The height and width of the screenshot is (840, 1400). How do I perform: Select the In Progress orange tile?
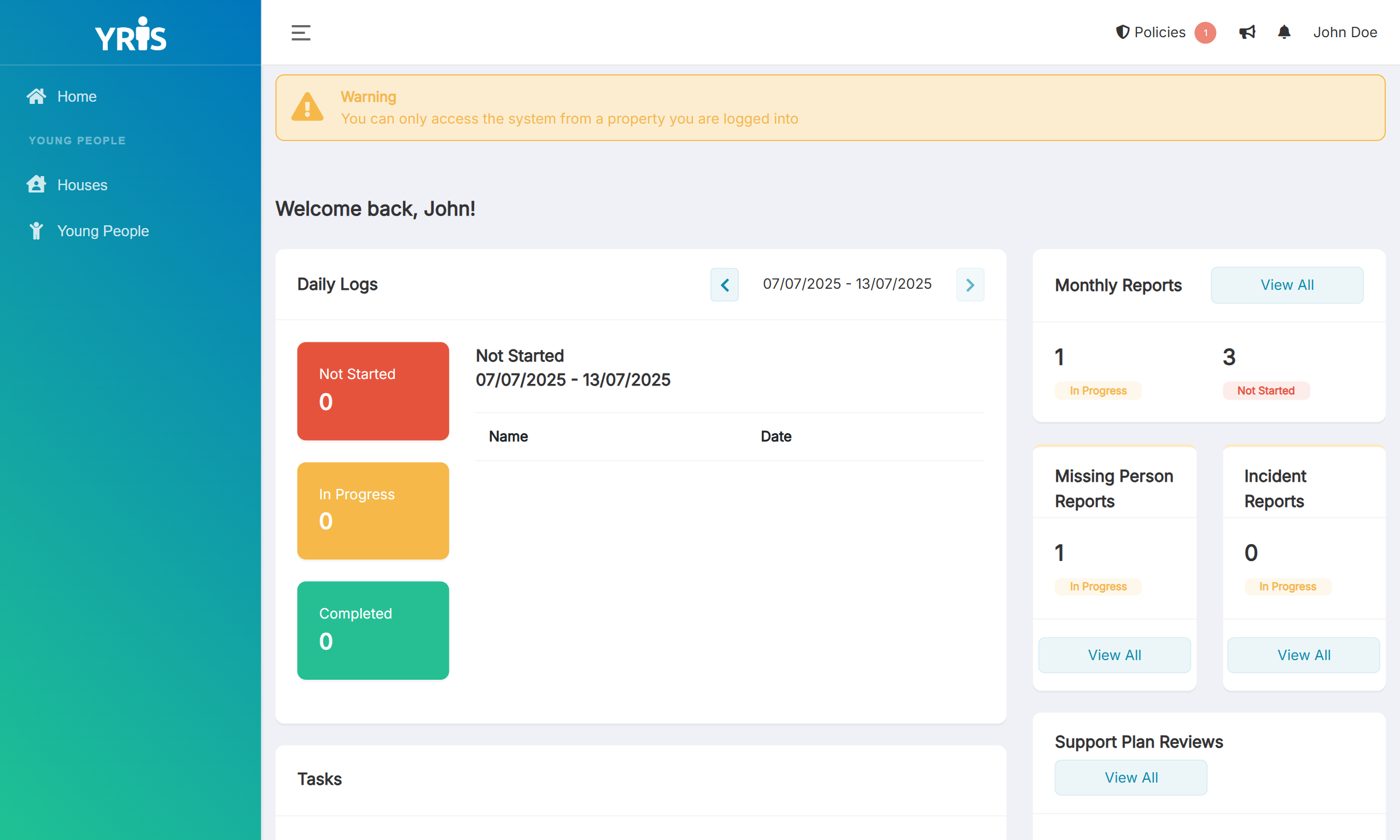pos(373,511)
